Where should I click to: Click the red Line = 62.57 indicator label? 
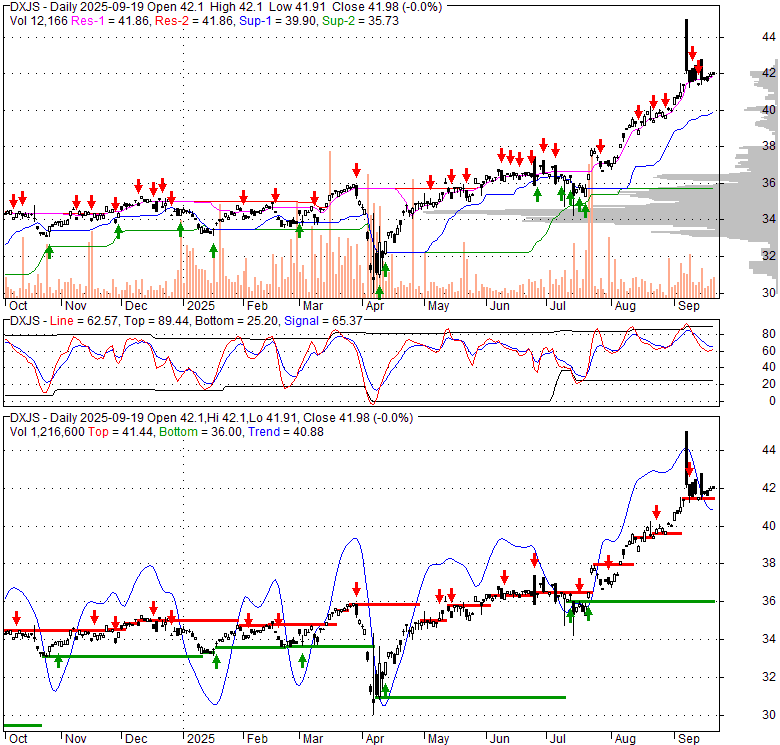click(x=84, y=321)
